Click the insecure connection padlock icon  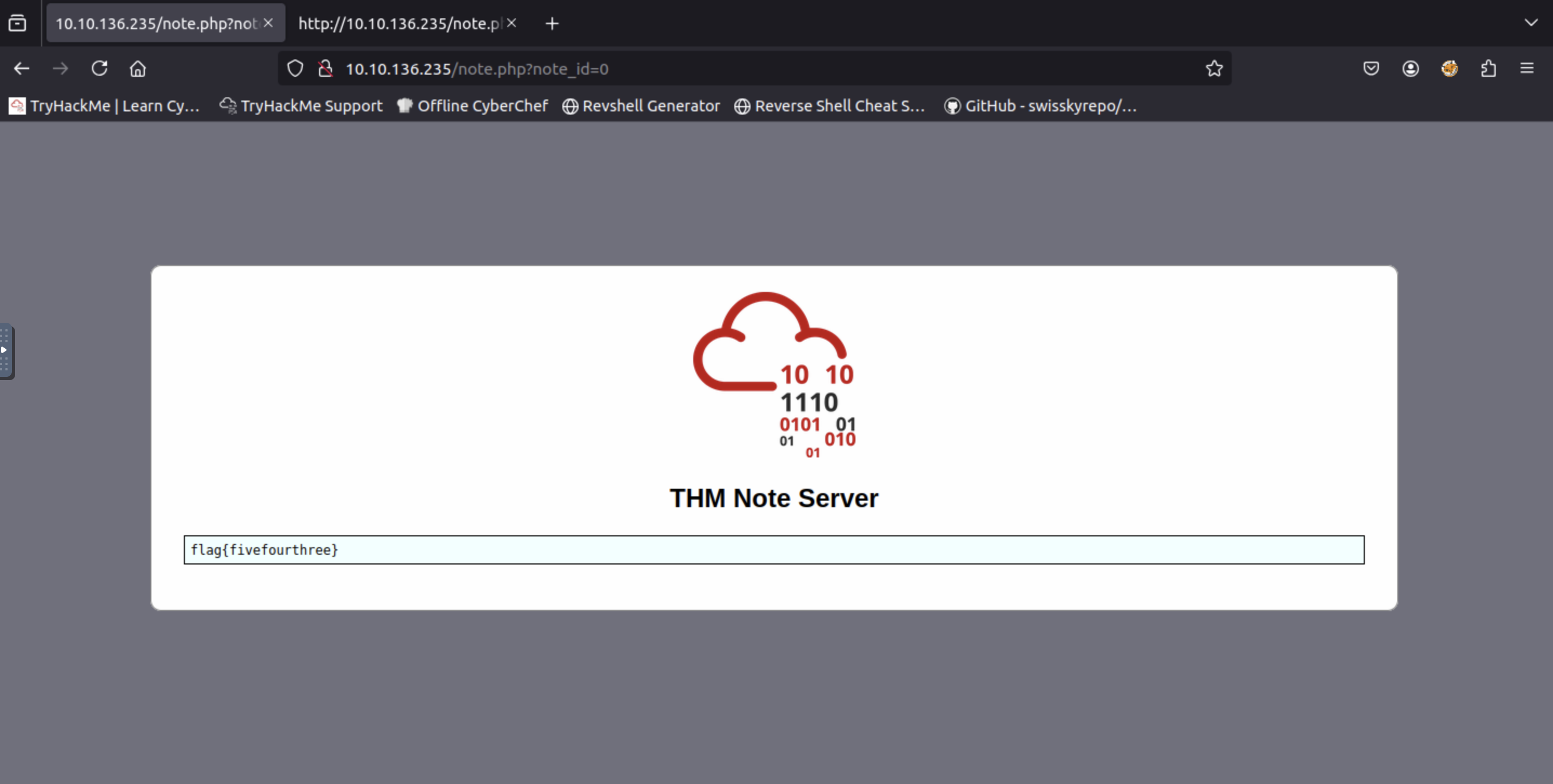point(326,69)
